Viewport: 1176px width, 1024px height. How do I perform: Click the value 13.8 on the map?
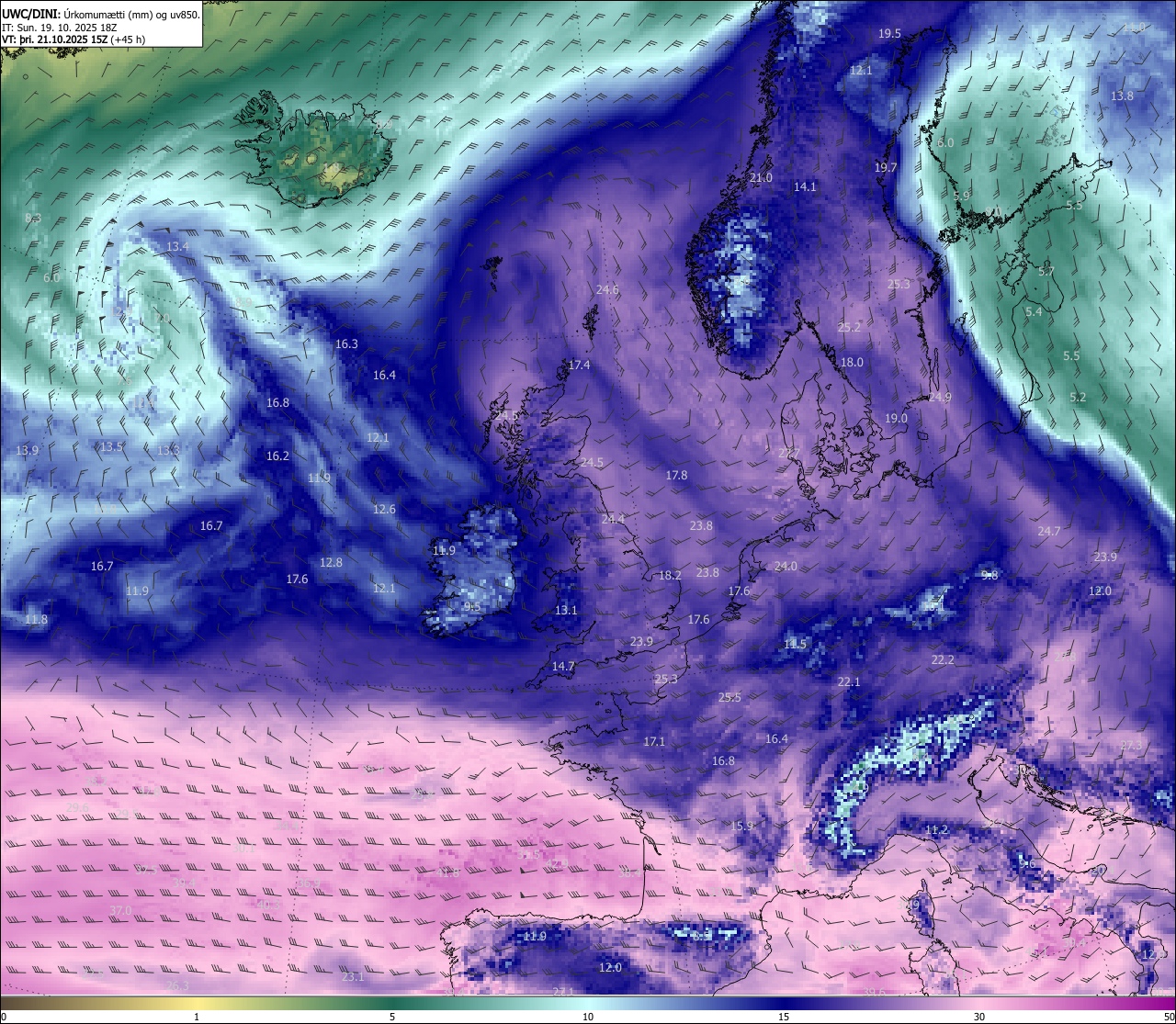coord(1122,96)
